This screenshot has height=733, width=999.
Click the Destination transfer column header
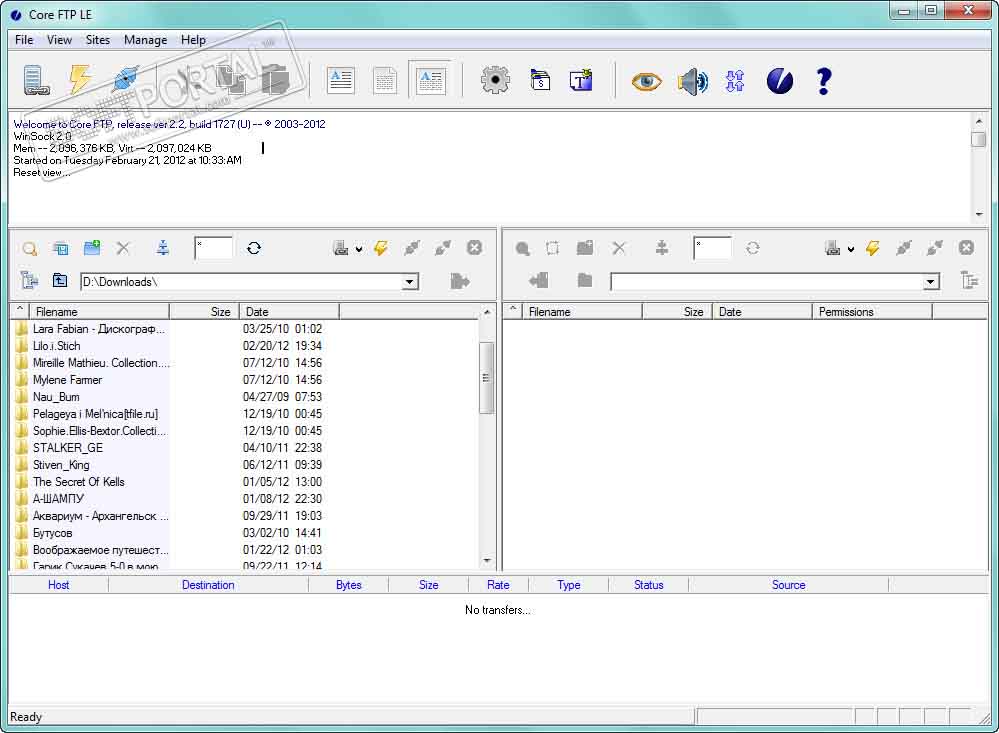pos(208,585)
